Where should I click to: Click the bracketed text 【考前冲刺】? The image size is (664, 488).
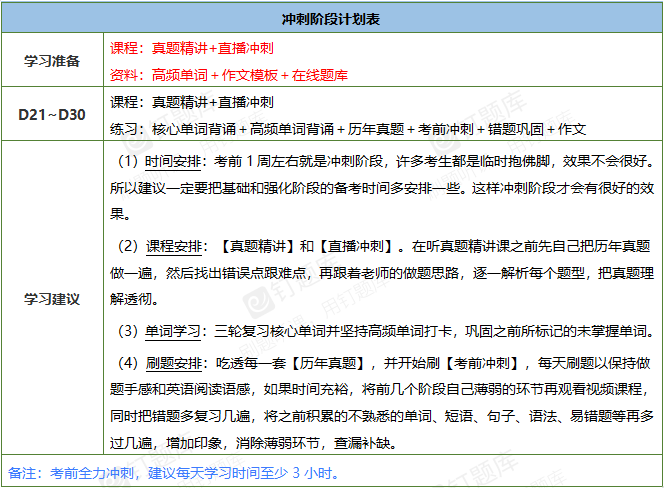pos(482,363)
